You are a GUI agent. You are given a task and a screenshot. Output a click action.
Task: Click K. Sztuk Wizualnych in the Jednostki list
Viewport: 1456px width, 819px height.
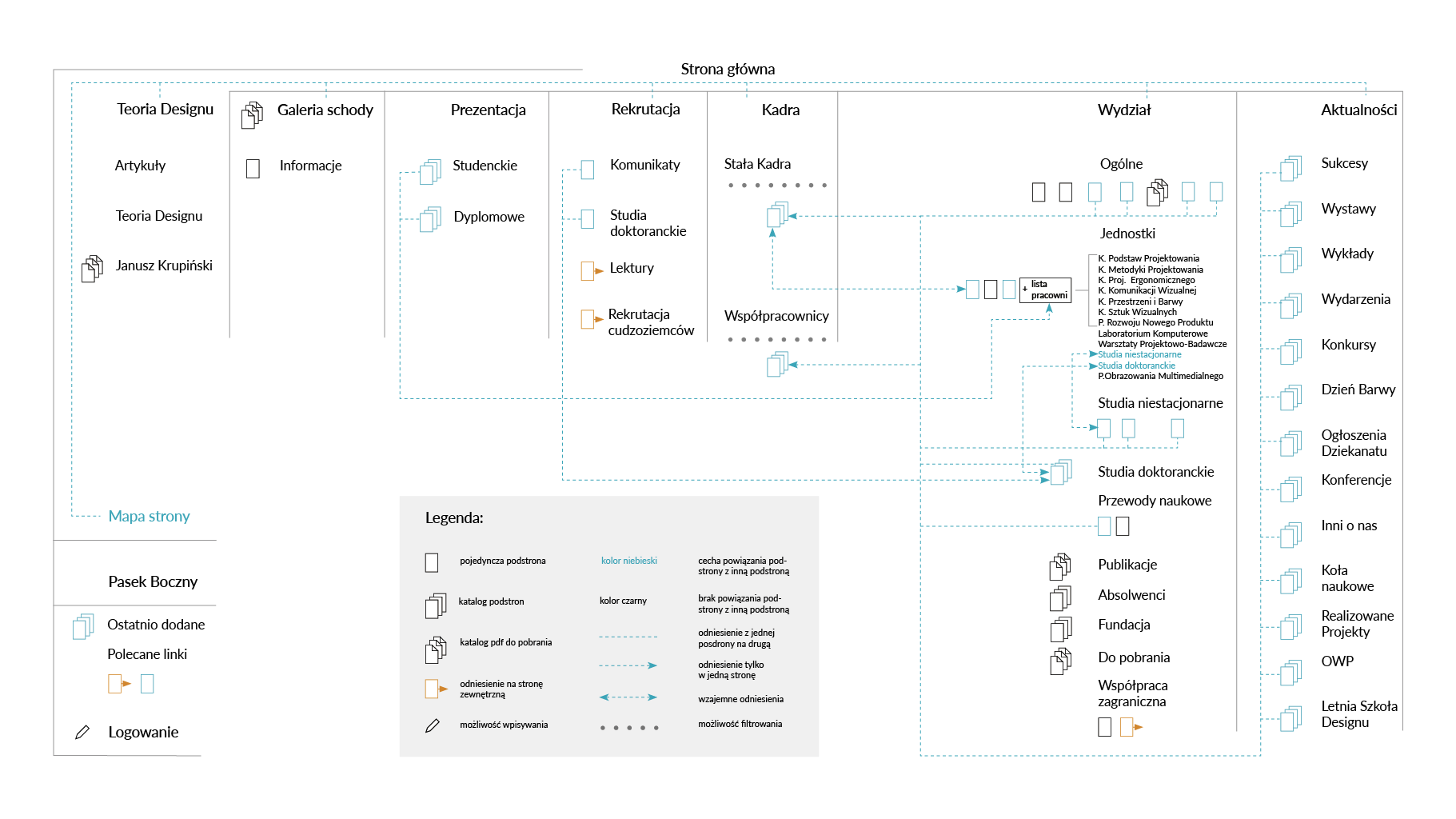tap(1137, 312)
